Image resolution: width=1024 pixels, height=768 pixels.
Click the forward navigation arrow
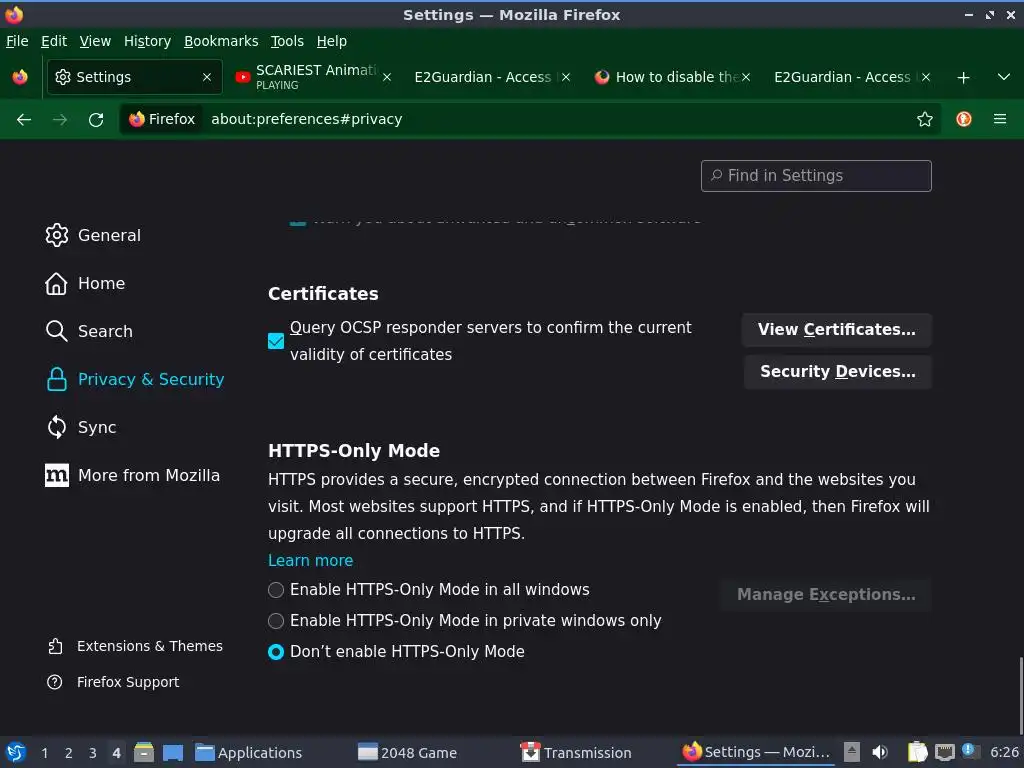coord(60,120)
